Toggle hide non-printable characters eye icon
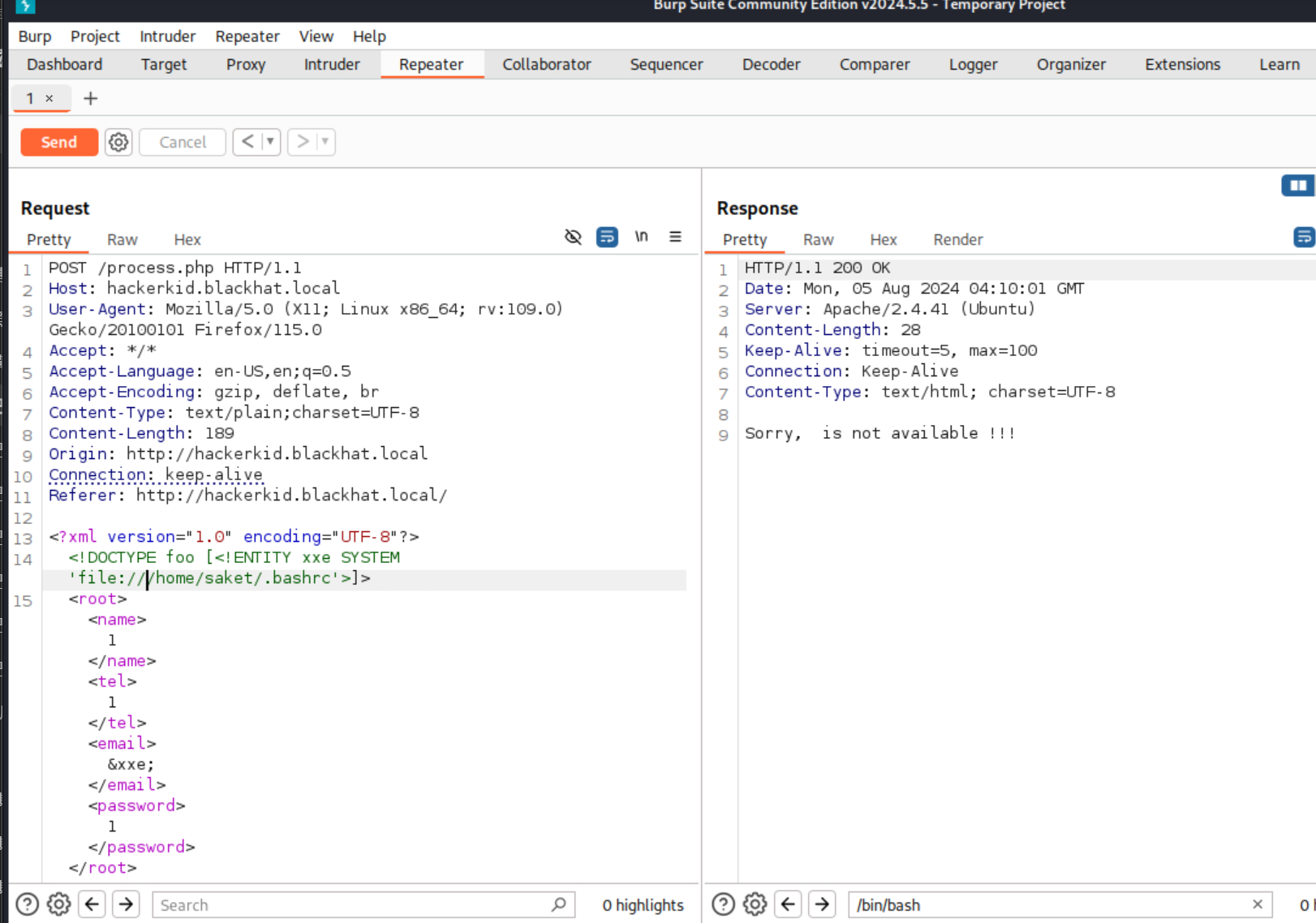1316x923 pixels. click(573, 237)
